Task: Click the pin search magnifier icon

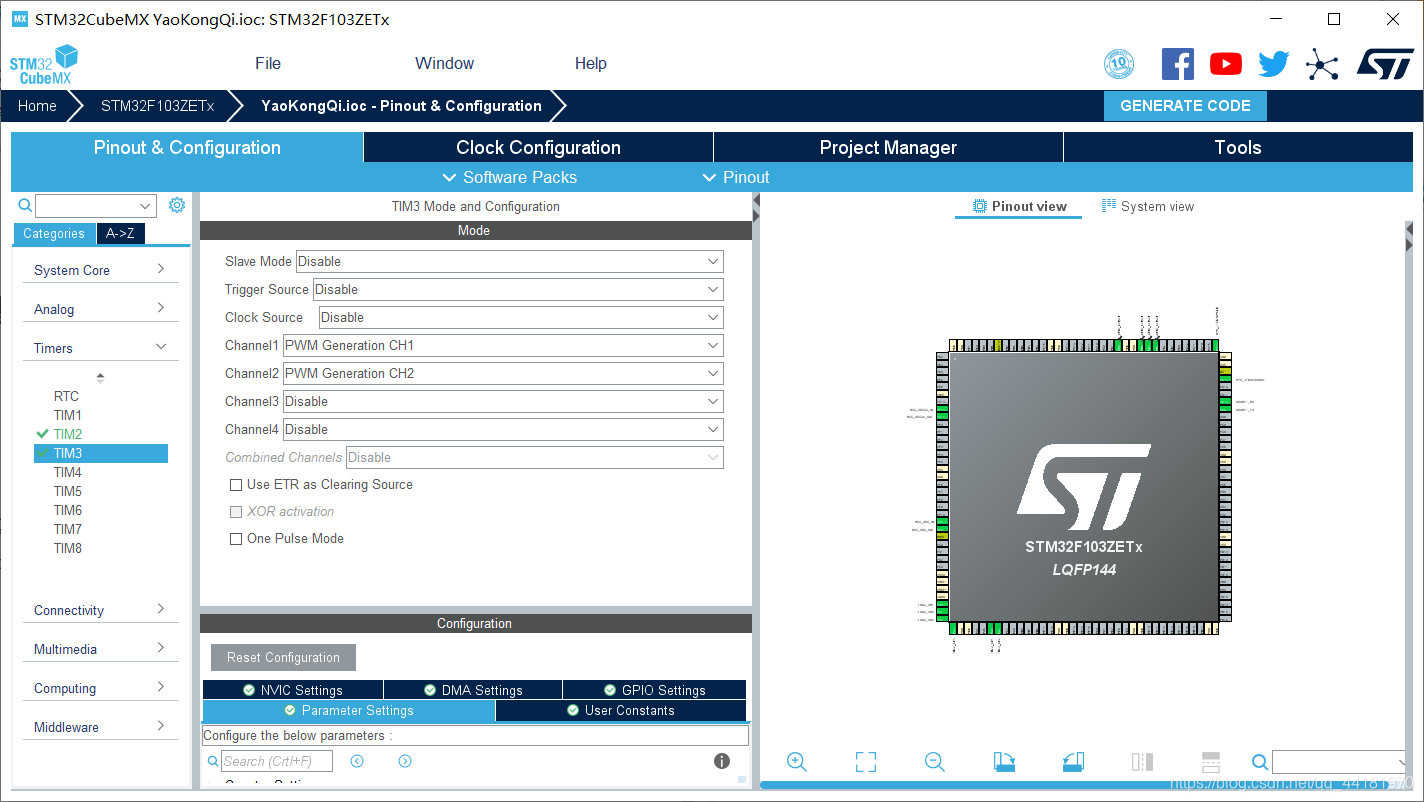Action: click(x=1260, y=762)
